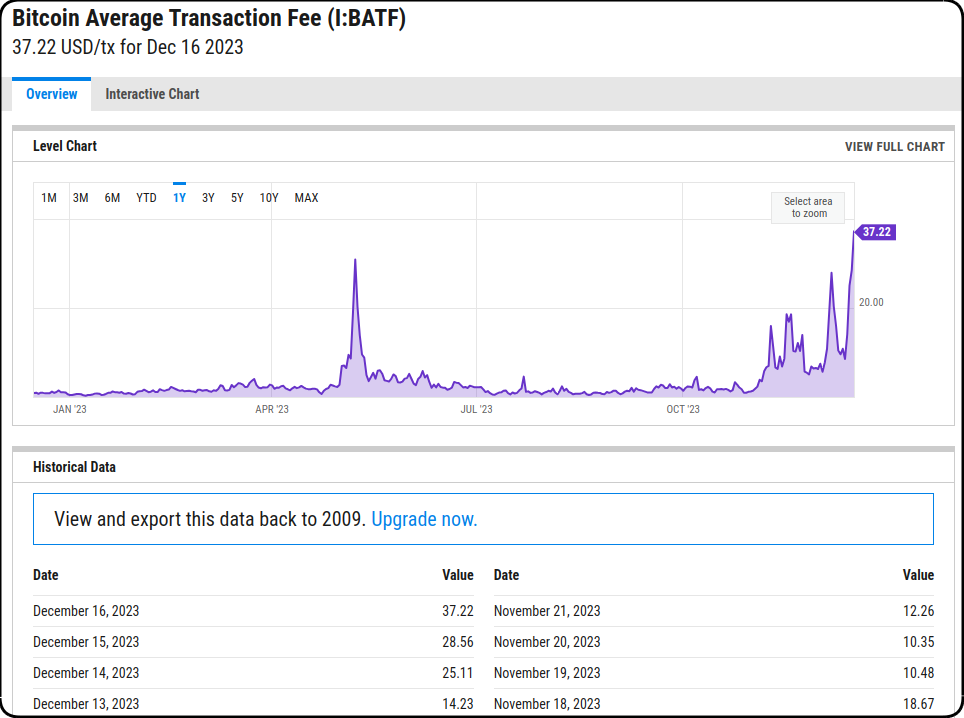Click the Upgrade now link
The image size is (964, 718).
[424, 519]
